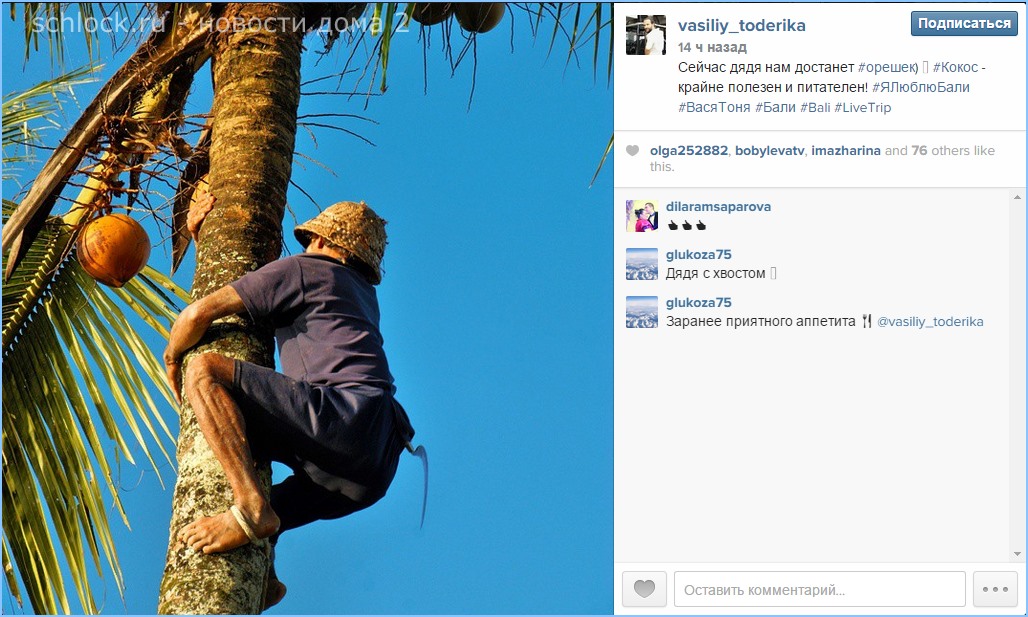Open imazharina liker profile
Screen dimensions: 1028x617
tap(846, 151)
